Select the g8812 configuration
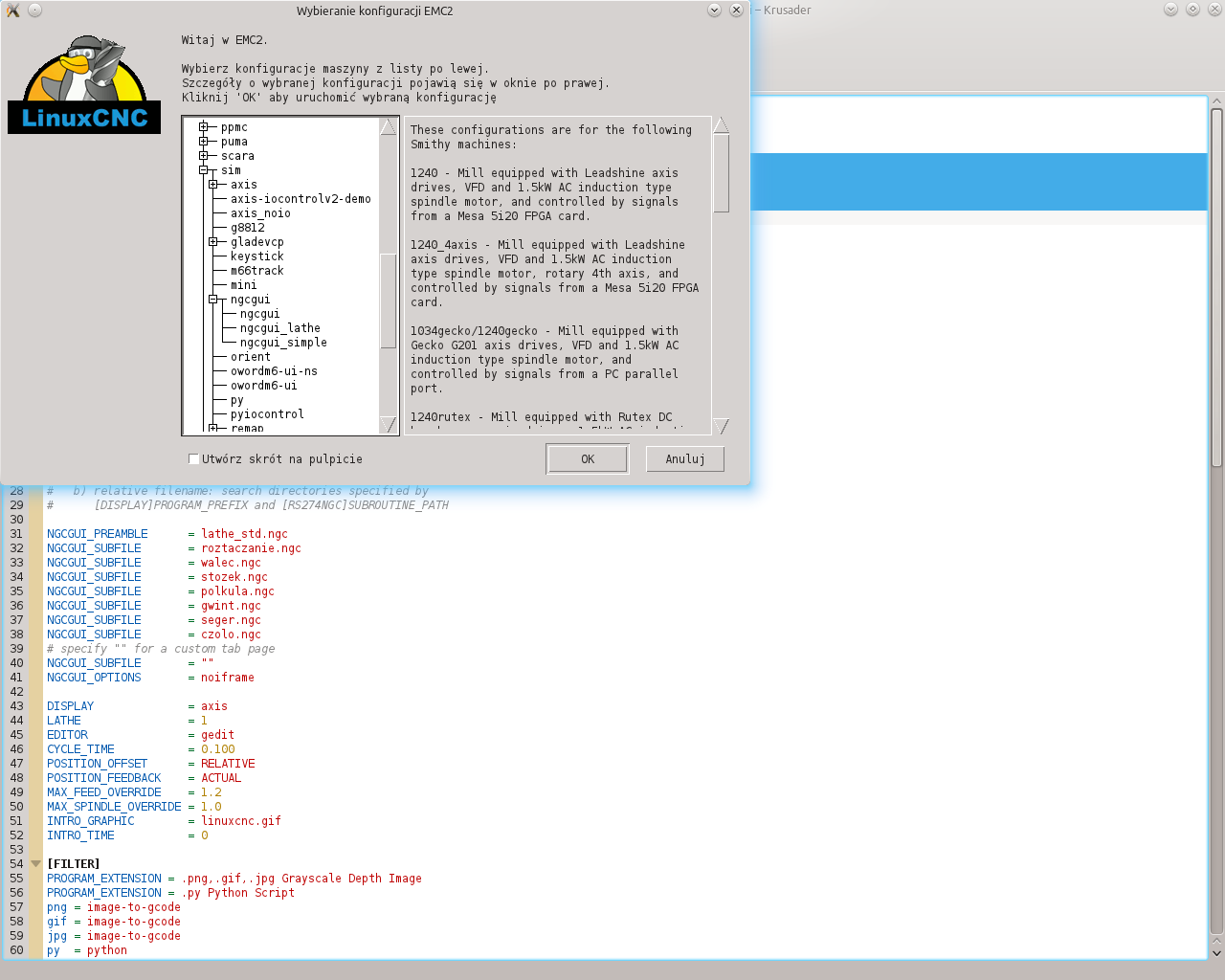 [247, 228]
